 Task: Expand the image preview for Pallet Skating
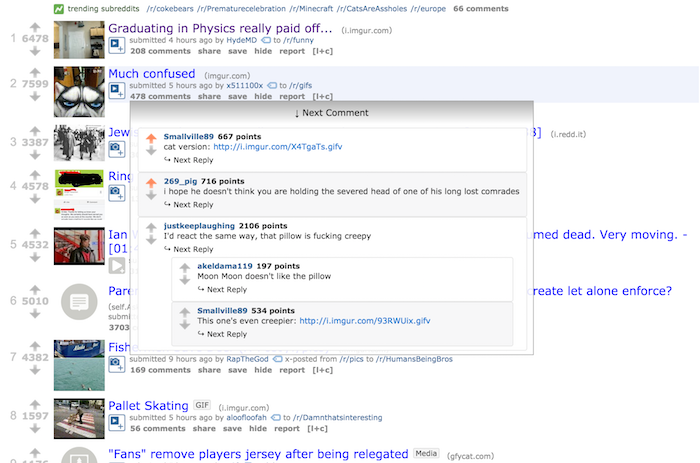tap(117, 422)
